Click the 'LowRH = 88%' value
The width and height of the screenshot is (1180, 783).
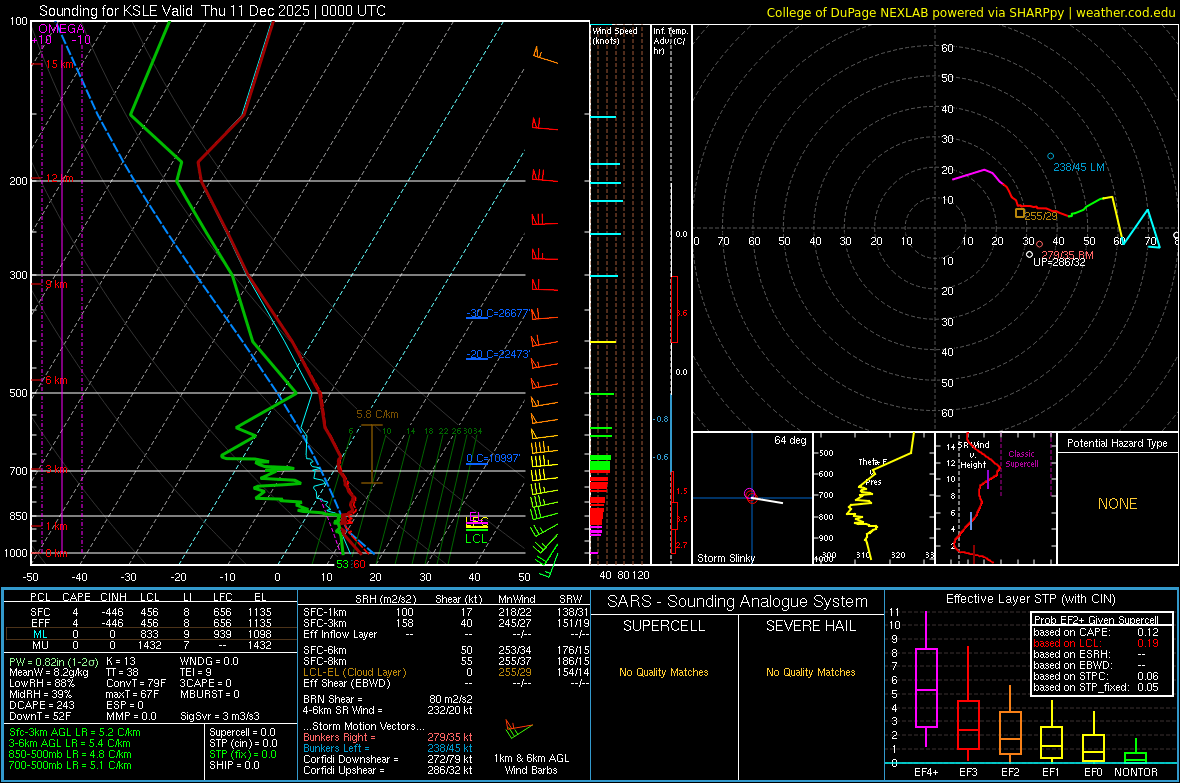pyautogui.click(x=41, y=684)
